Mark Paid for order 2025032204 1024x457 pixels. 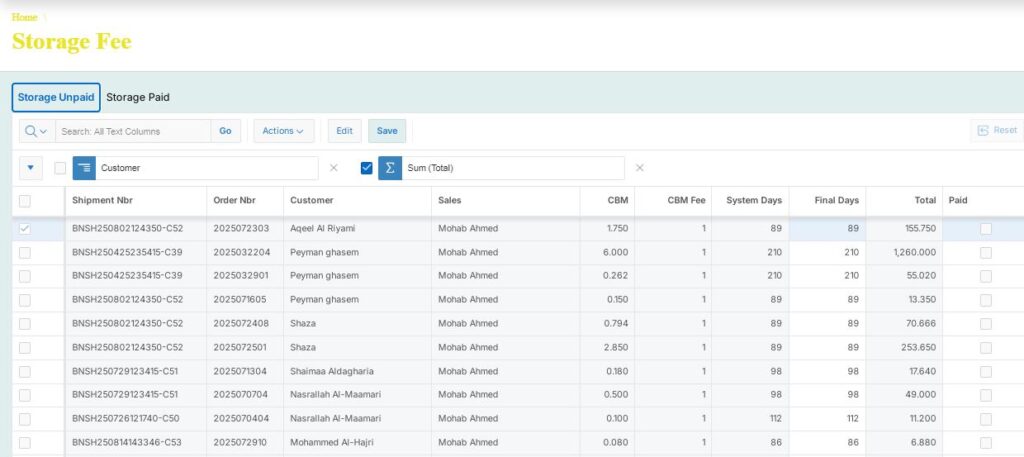pos(985,253)
